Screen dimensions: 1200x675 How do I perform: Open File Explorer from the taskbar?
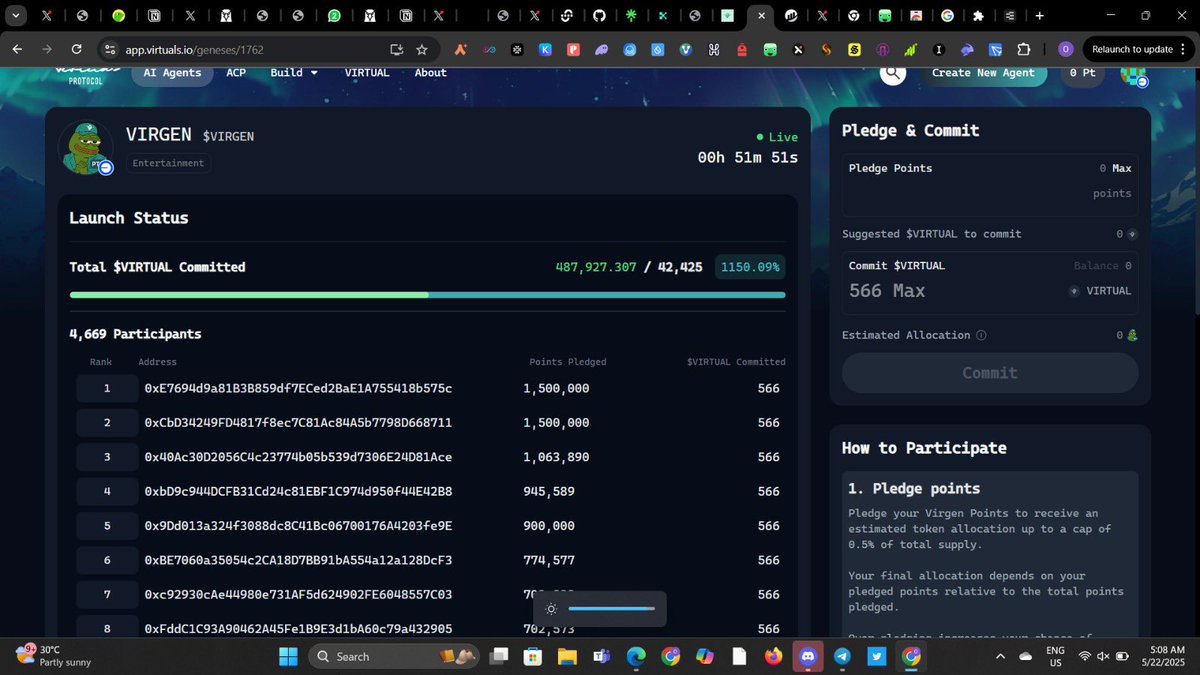[567, 656]
